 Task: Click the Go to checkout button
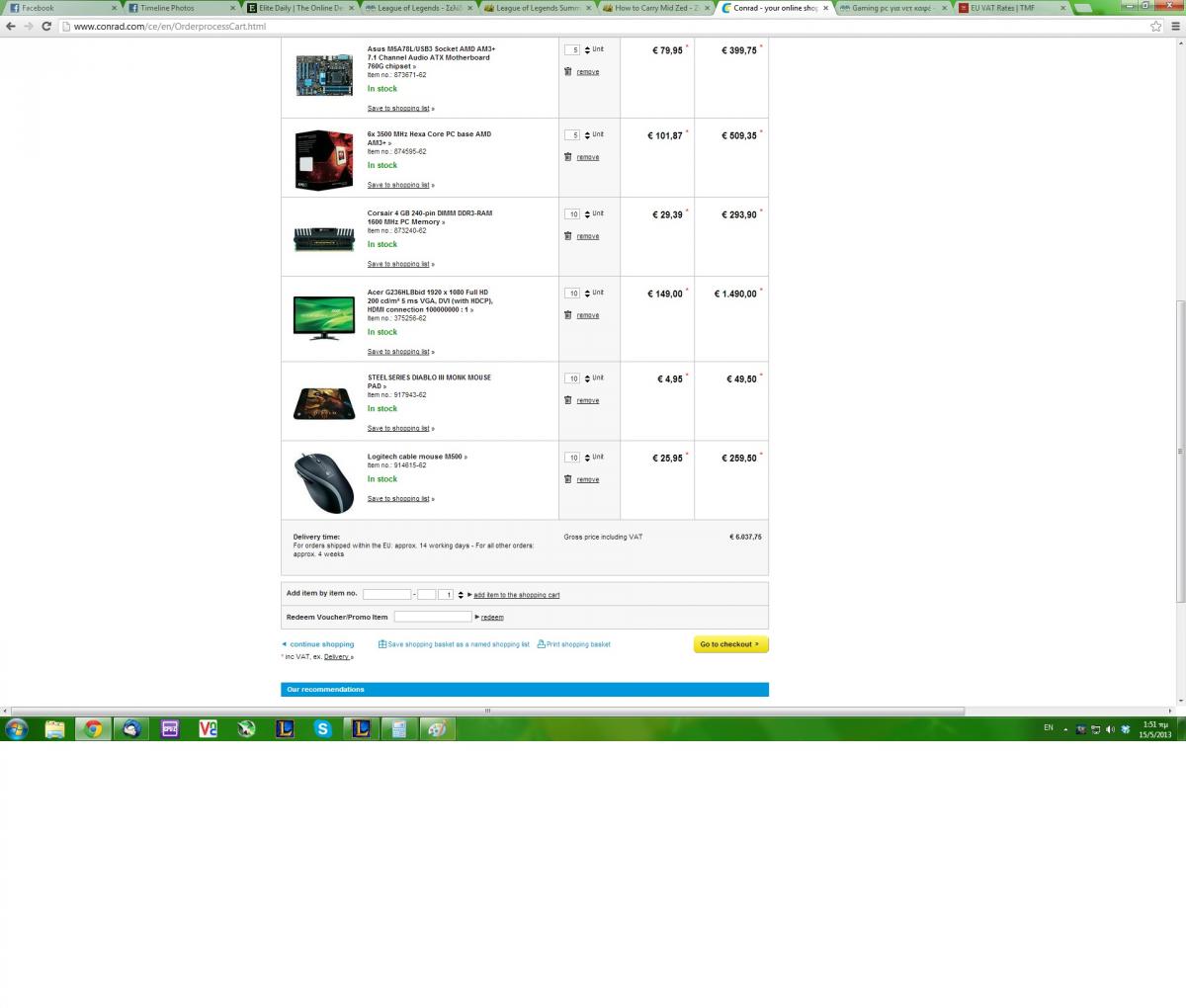730,644
